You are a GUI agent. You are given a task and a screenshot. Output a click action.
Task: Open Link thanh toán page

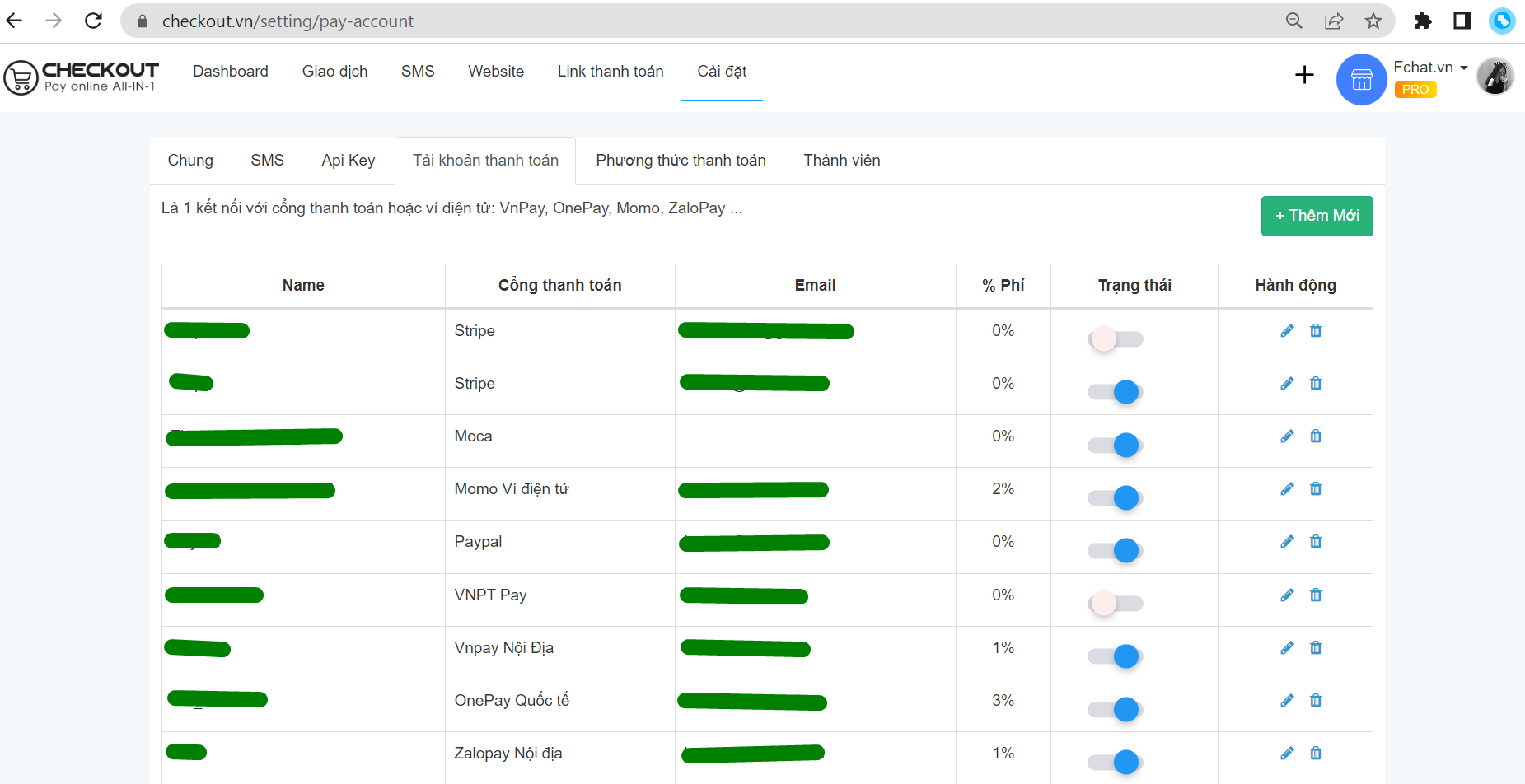610,72
